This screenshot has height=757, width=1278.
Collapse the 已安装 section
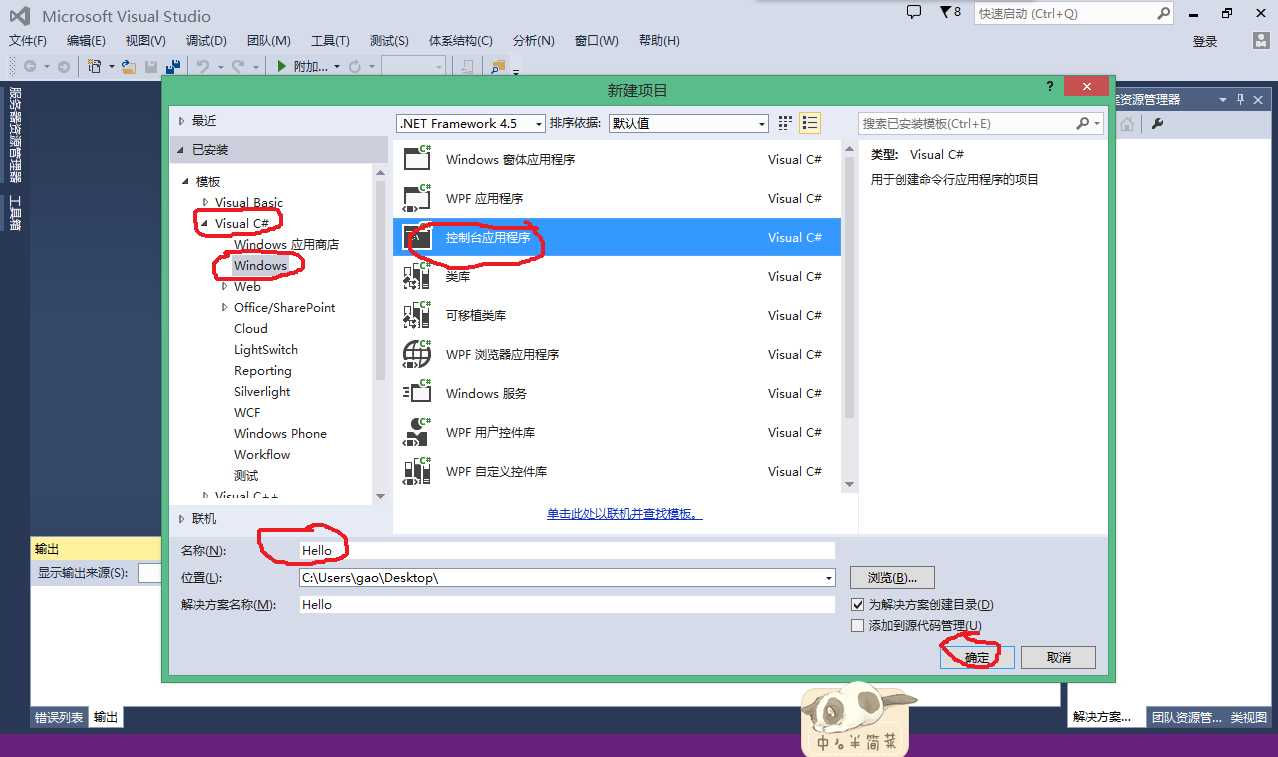point(181,149)
